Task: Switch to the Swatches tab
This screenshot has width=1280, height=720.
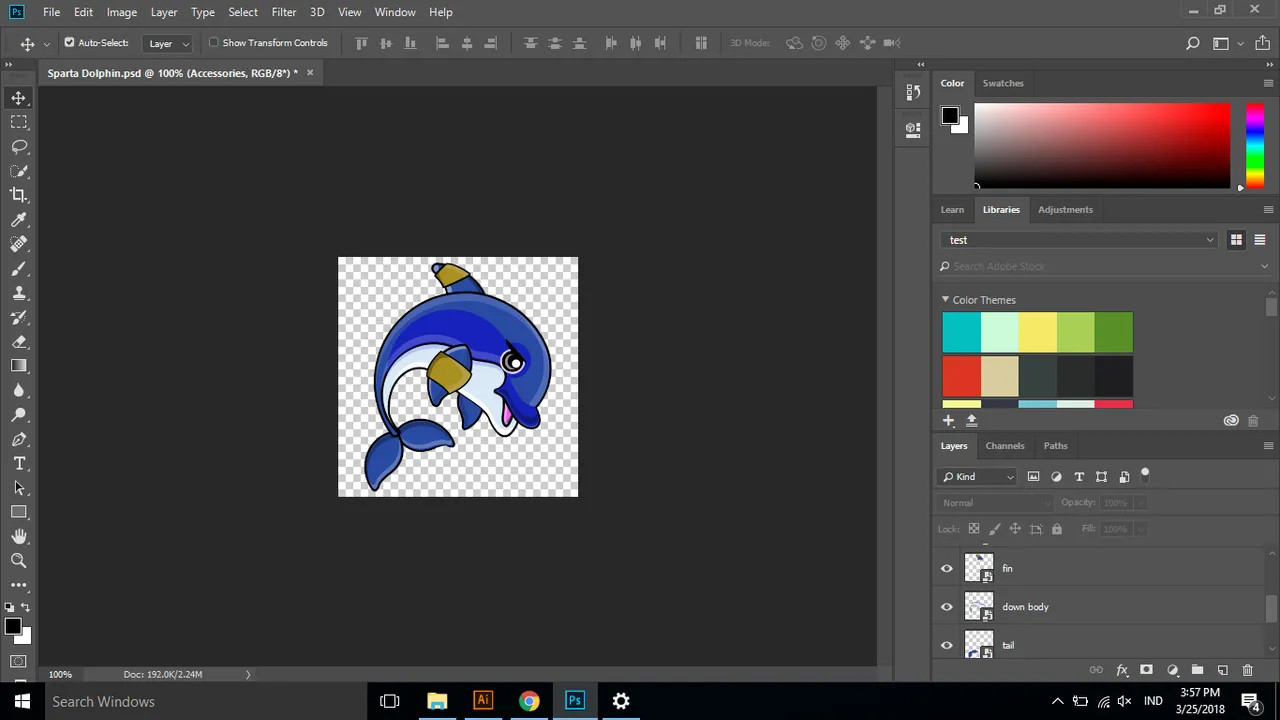Action: pyautogui.click(x=1003, y=83)
